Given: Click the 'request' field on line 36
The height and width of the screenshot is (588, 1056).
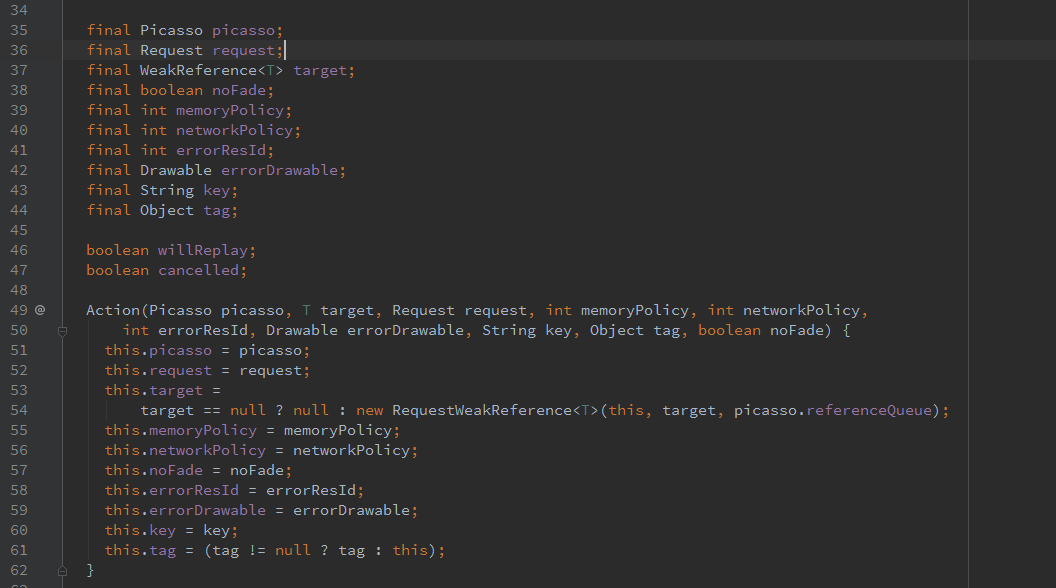Looking at the screenshot, I should (244, 51).
